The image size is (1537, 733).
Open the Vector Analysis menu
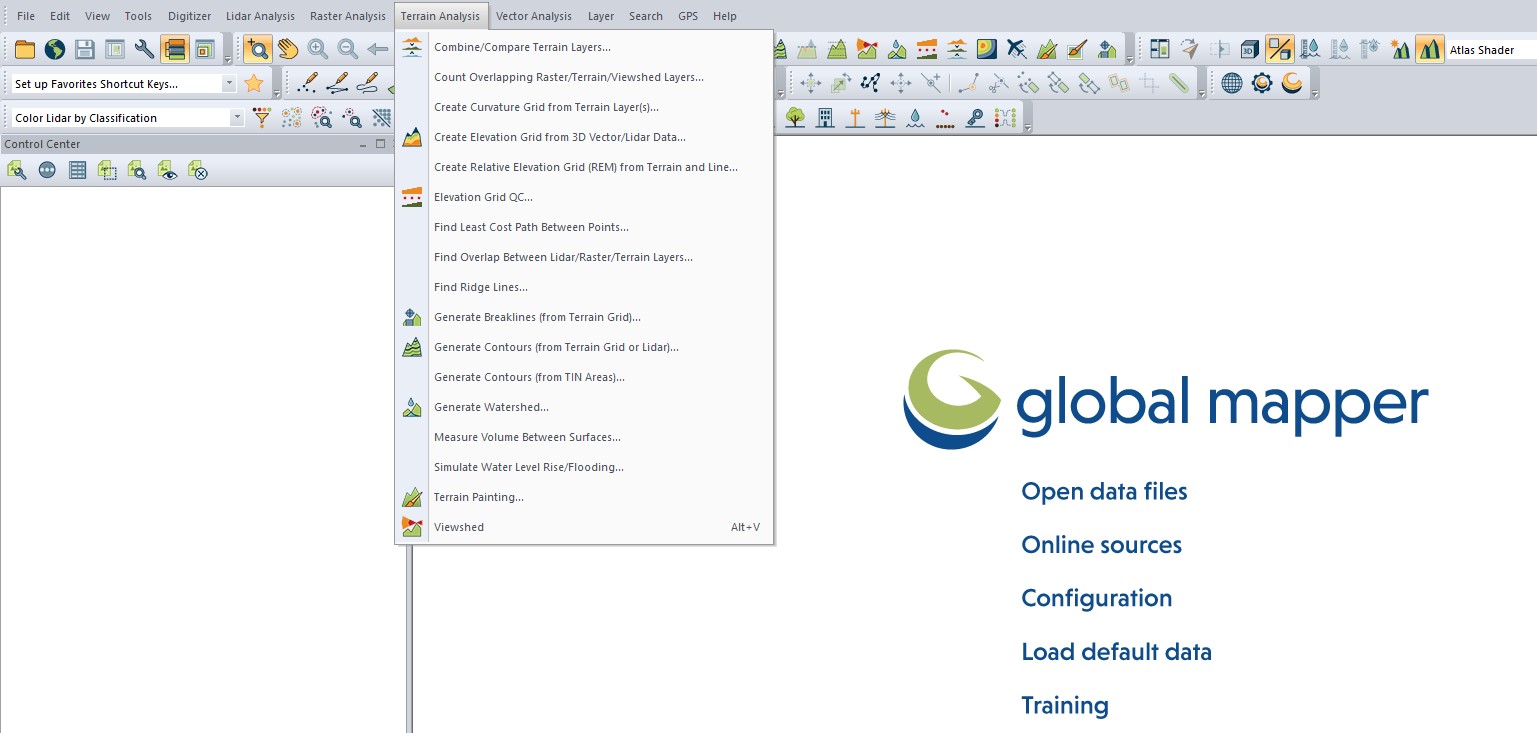click(x=534, y=16)
